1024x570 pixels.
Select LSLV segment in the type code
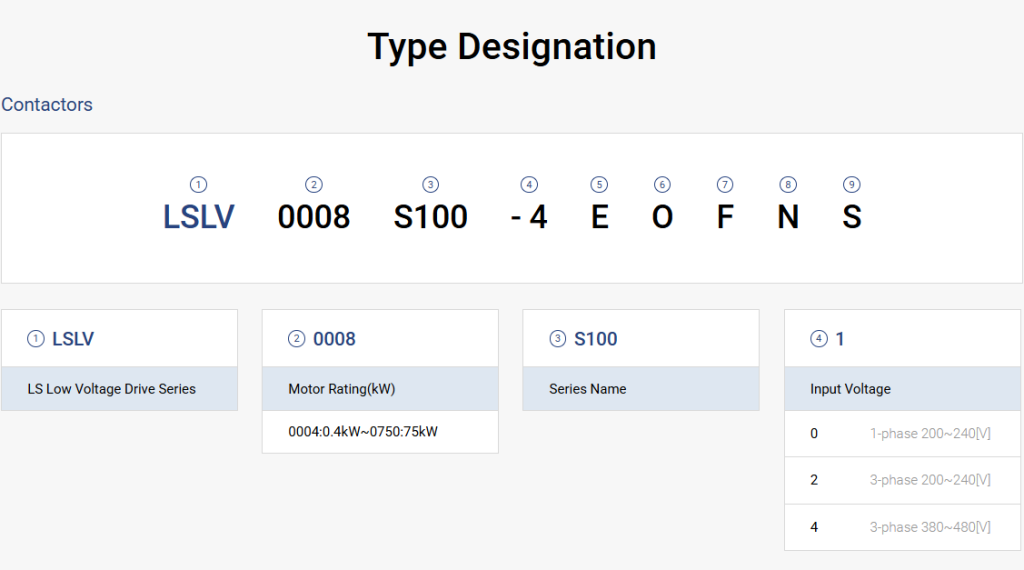pos(199,217)
